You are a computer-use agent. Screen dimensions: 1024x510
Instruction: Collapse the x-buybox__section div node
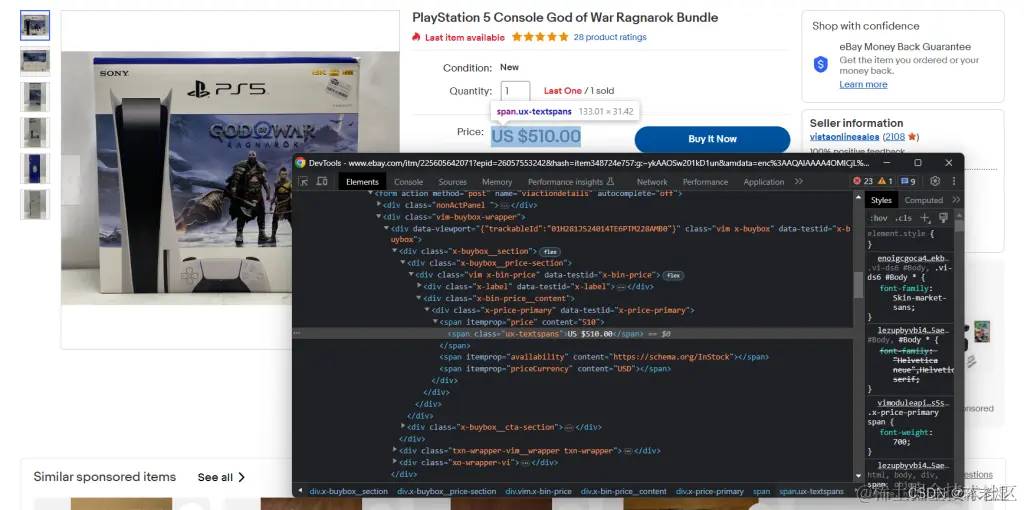(x=394, y=251)
